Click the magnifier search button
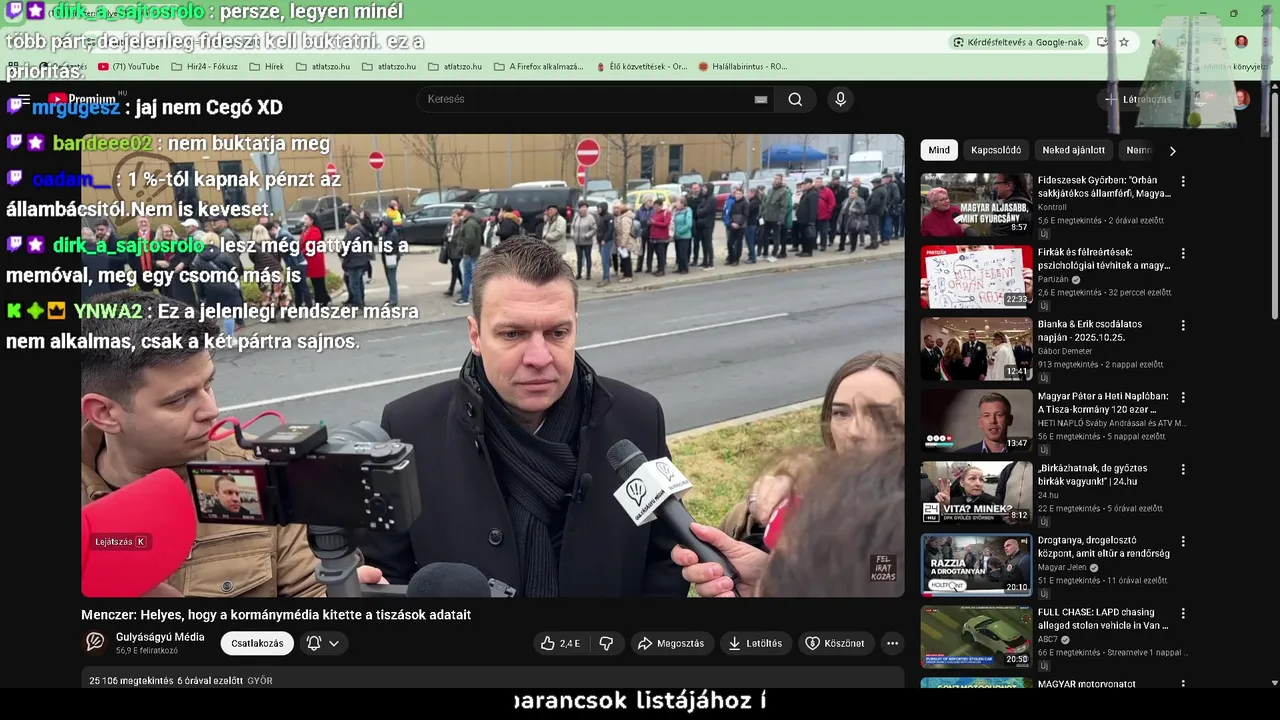 [x=795, y=99]
